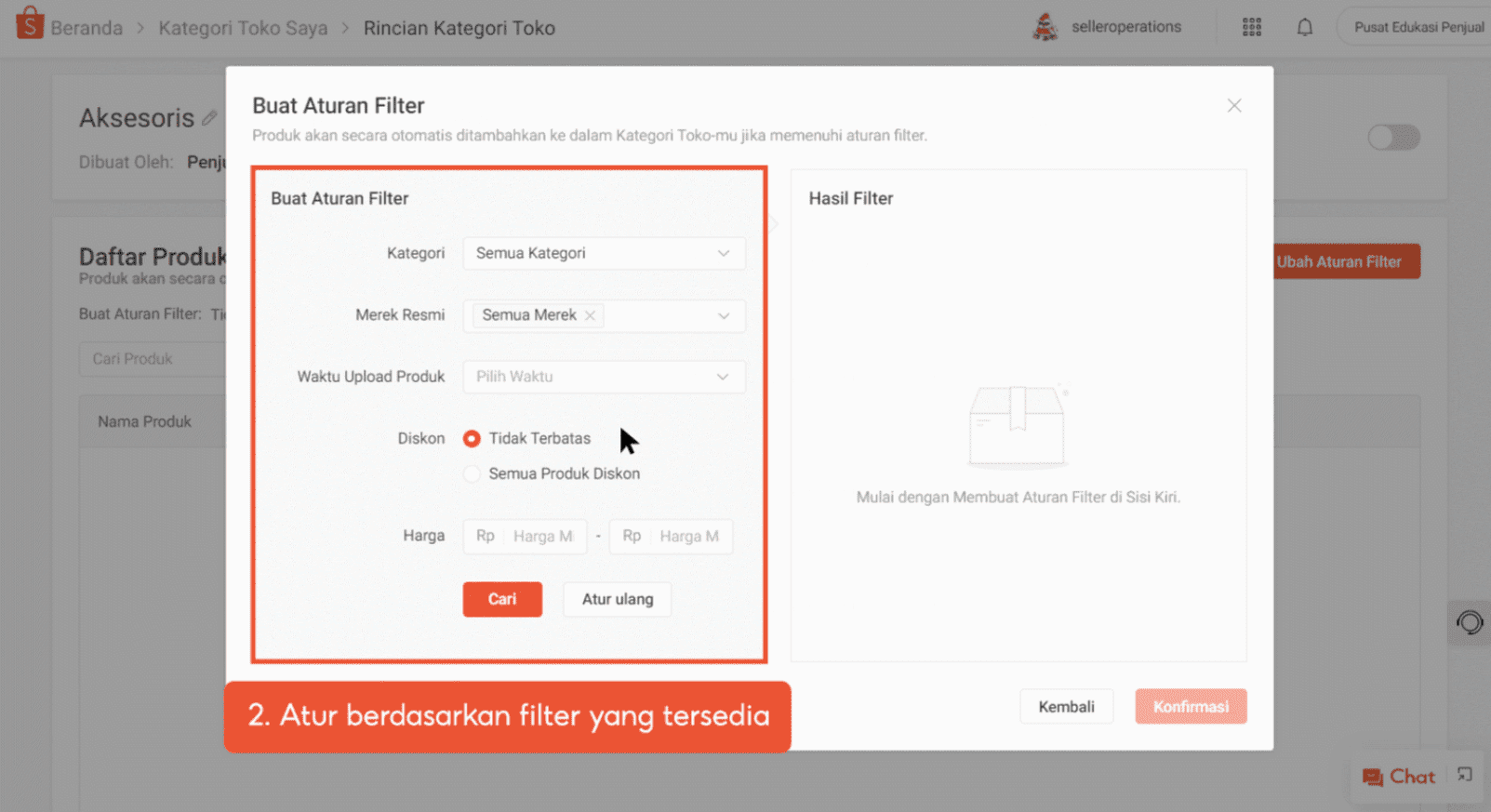Click the minimum Harga input field
This screenshot has width=1491, height=812.
[x=526, y=536]
